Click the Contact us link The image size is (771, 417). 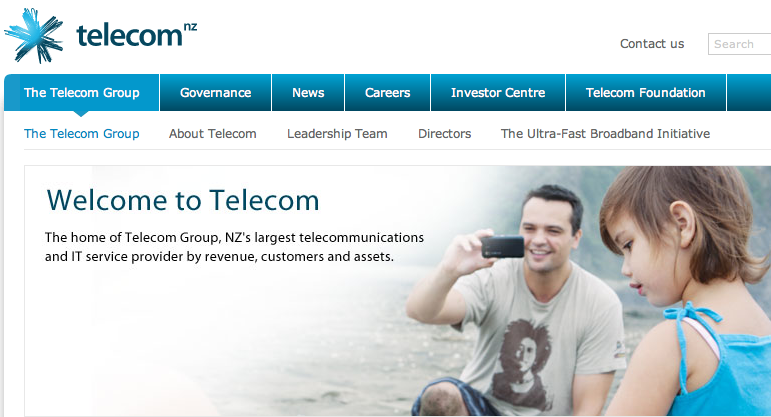tap(652, 44)
